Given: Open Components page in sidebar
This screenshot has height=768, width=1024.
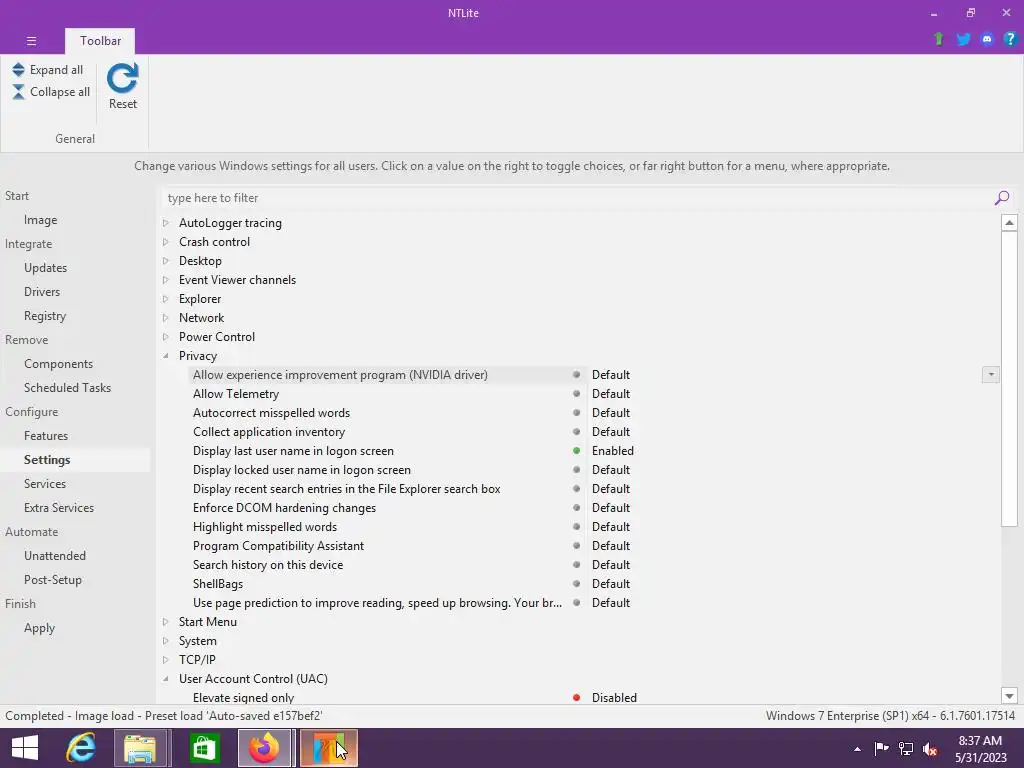Looking at the screenshot, I should click(x=58, y=364).
